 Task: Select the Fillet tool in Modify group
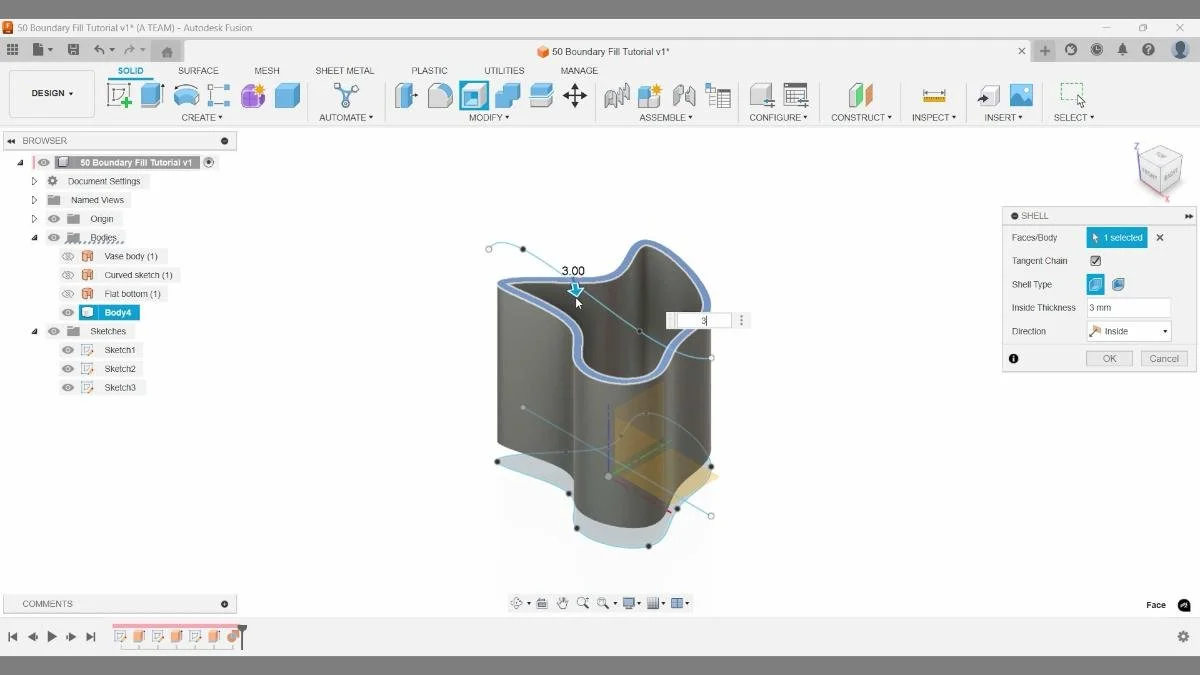click(441, 96)
